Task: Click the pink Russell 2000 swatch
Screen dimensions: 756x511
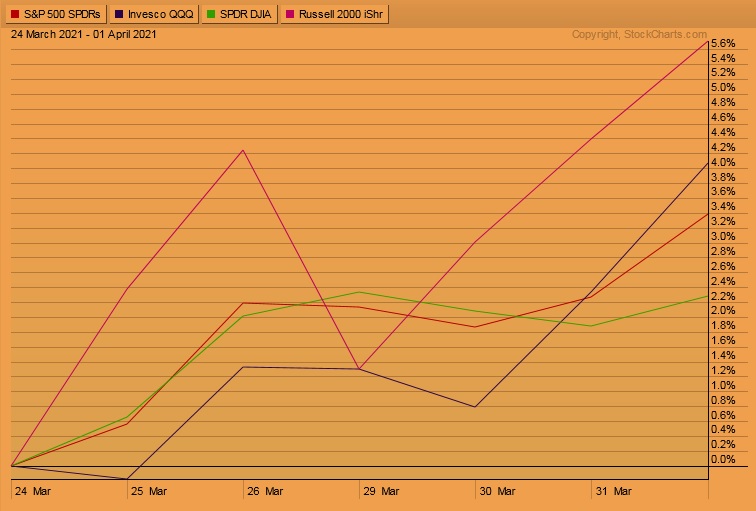Action: [x=290, y=14]
